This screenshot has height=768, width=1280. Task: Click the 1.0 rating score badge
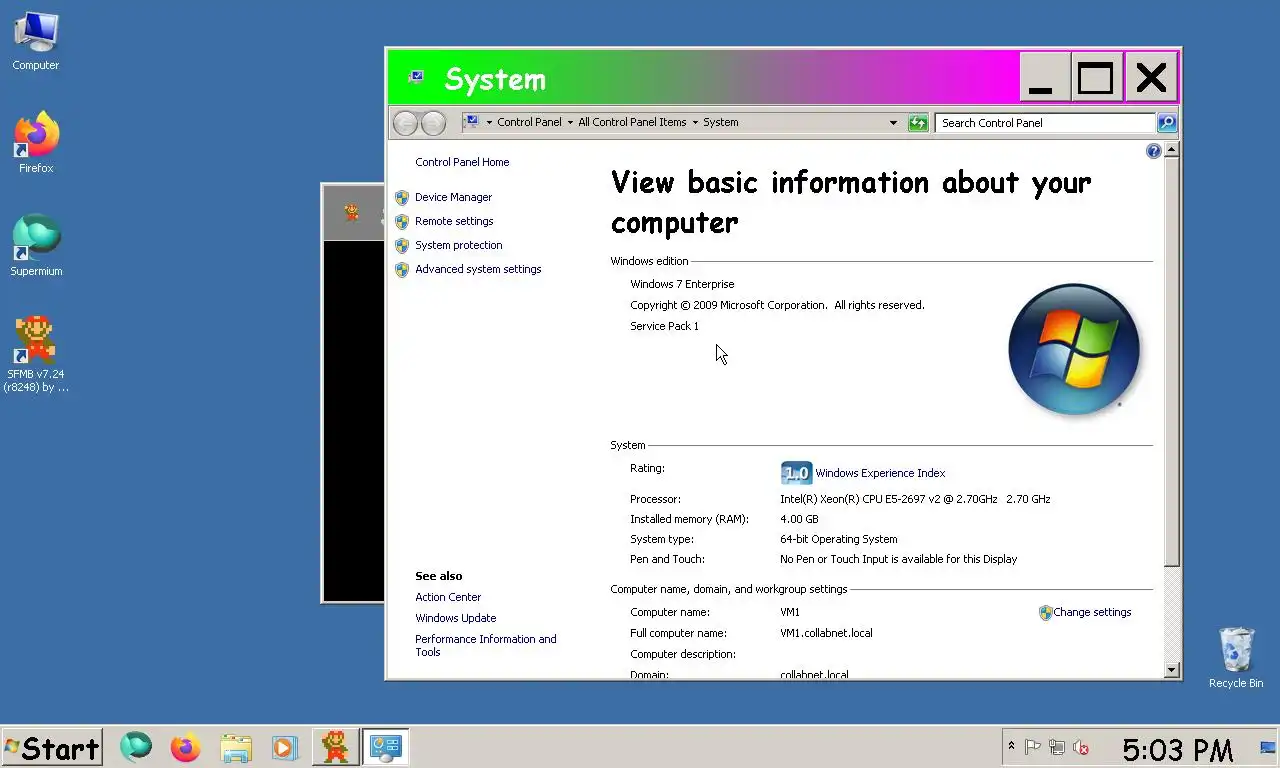click(796, 473)
